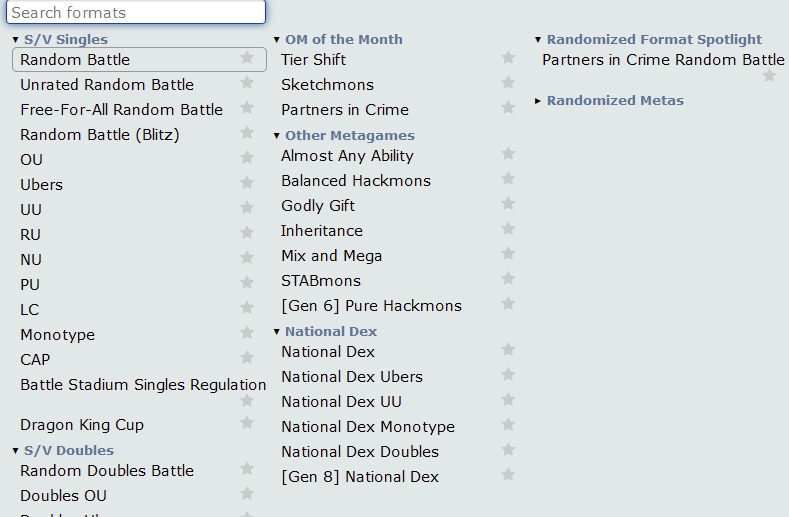
Task: Collapse the National Dex section
Action: (x=326, y=331)
